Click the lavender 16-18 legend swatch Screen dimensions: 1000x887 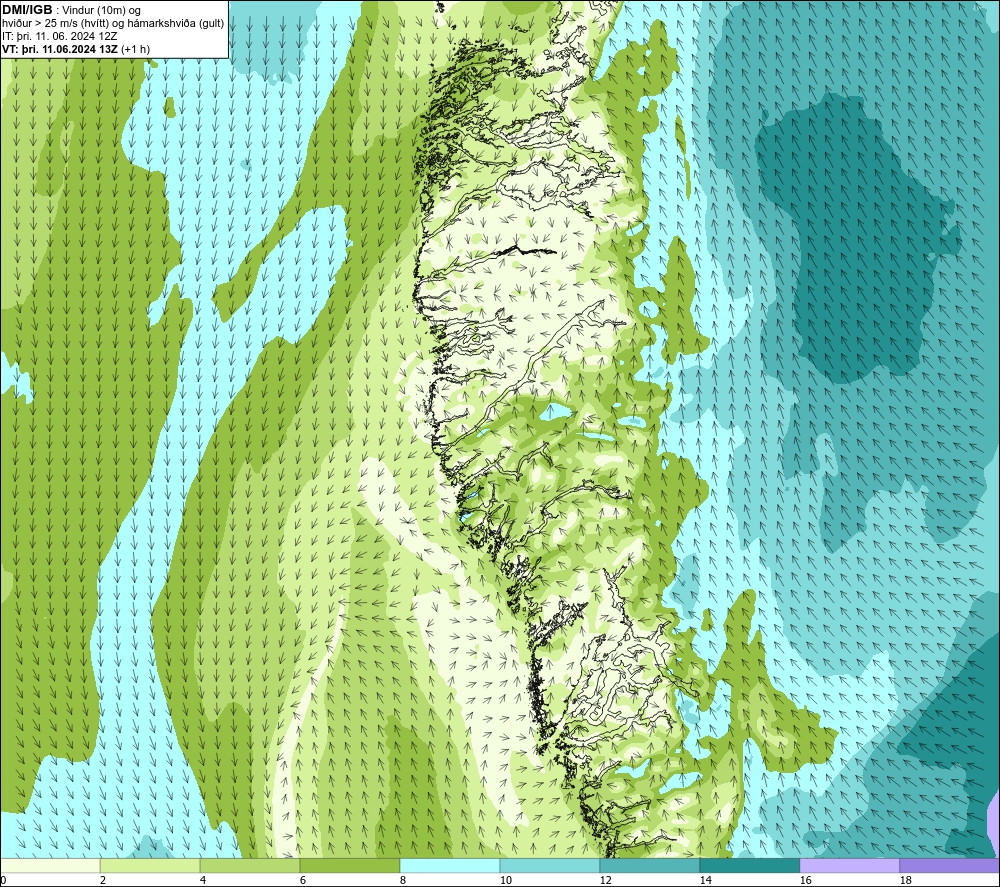click(x=849, y=865)
